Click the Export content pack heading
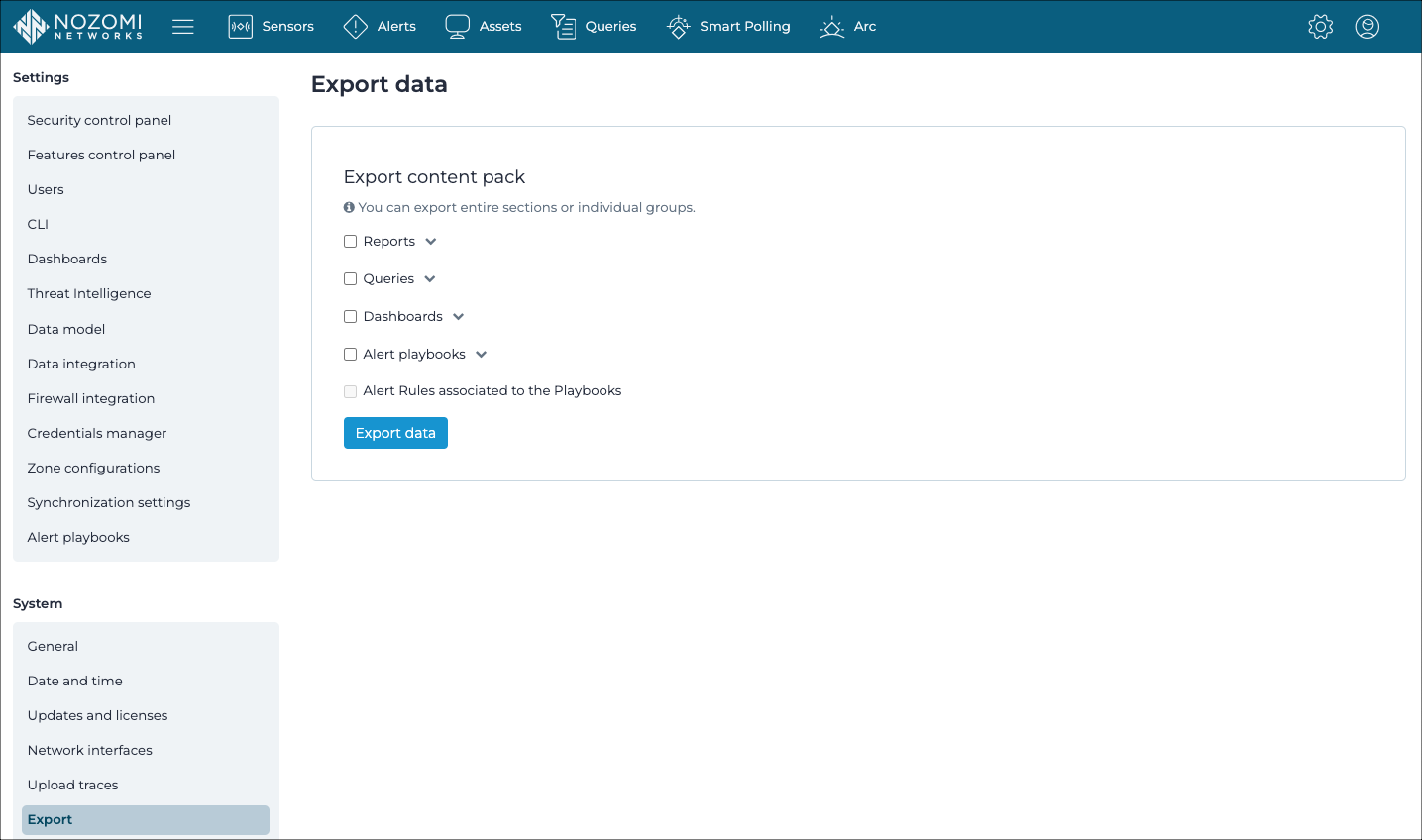Image resolution: width=1422 pixels, height=840 pixels. click(434, 177)
